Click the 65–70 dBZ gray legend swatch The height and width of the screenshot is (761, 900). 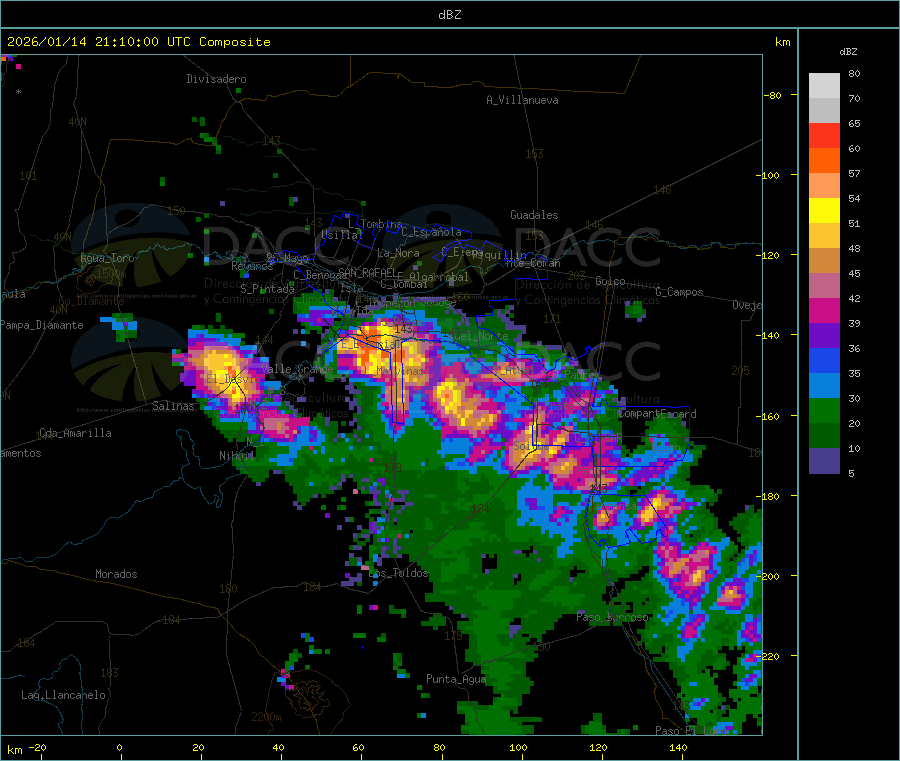824,111
